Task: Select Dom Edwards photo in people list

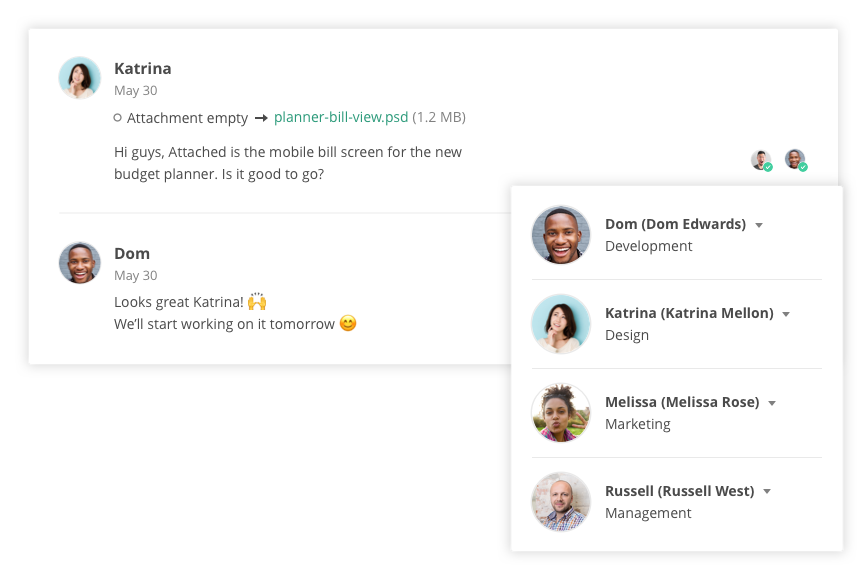Action: click(561, 235)
